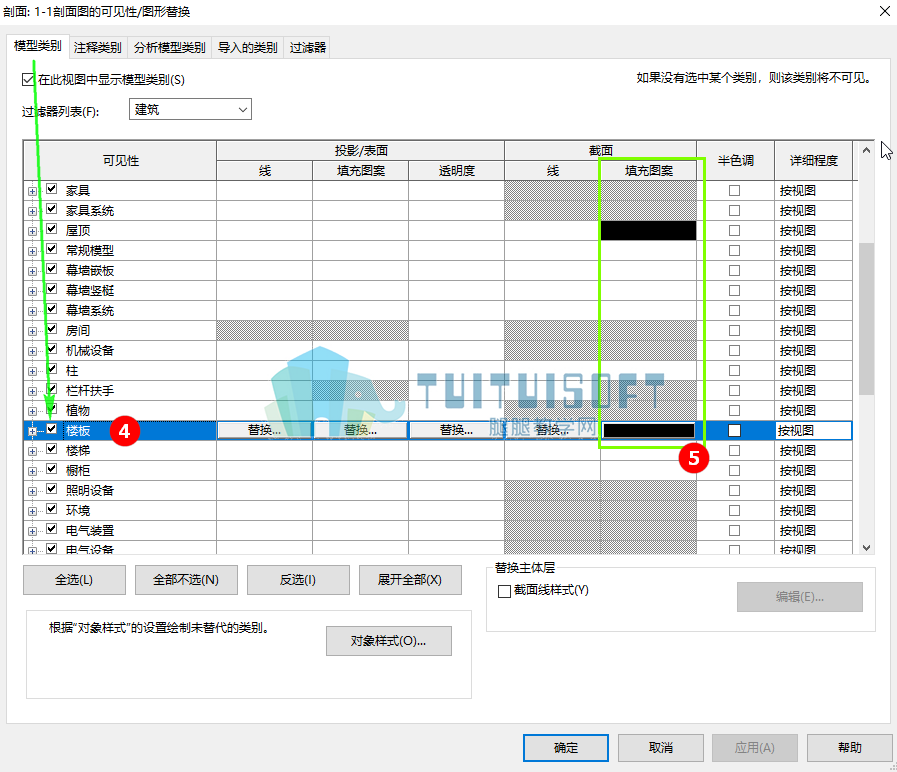Toggle visibility checkbox for 机械设备

[x=52, y=349]
